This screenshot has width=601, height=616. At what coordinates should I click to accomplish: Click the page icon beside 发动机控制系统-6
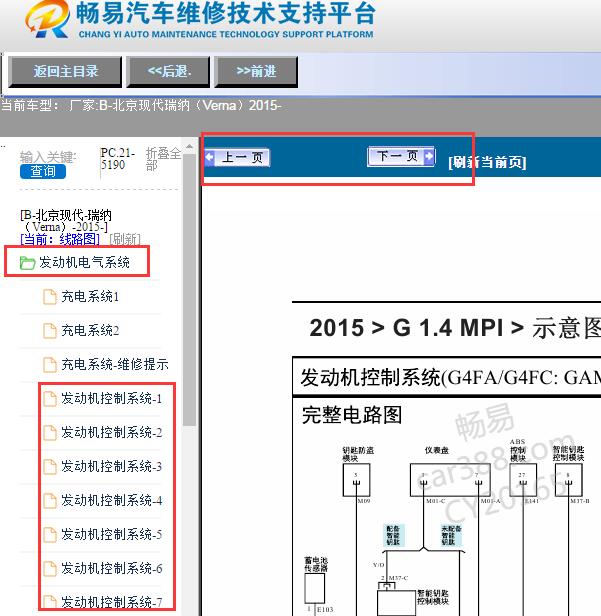(x=50, y=569)
